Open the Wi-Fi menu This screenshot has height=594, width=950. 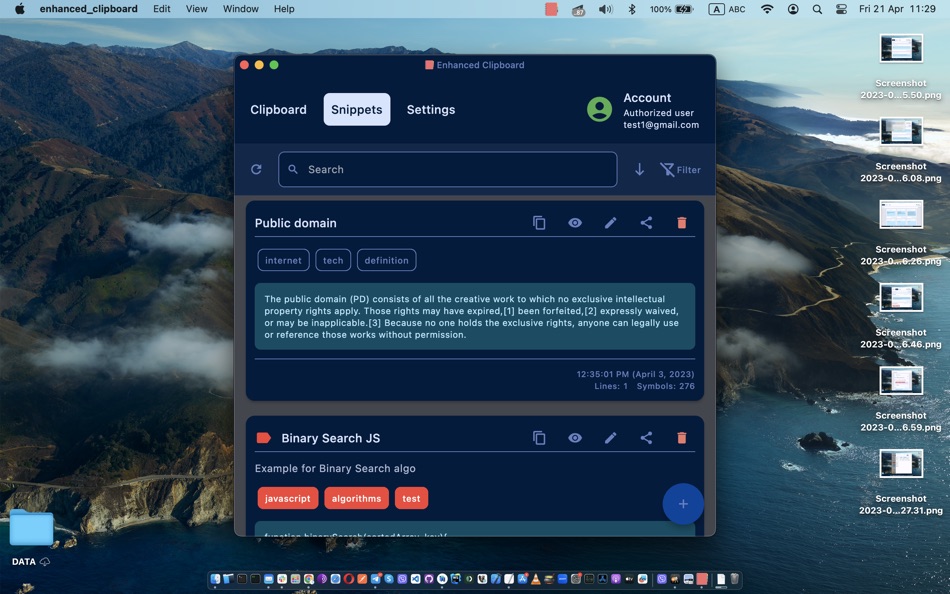click(767, 9)
